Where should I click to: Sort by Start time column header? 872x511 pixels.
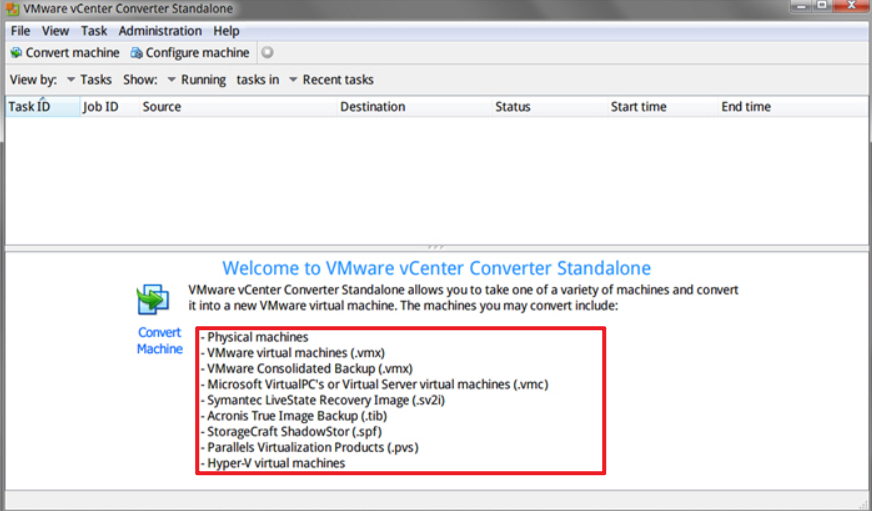(663, 107)
